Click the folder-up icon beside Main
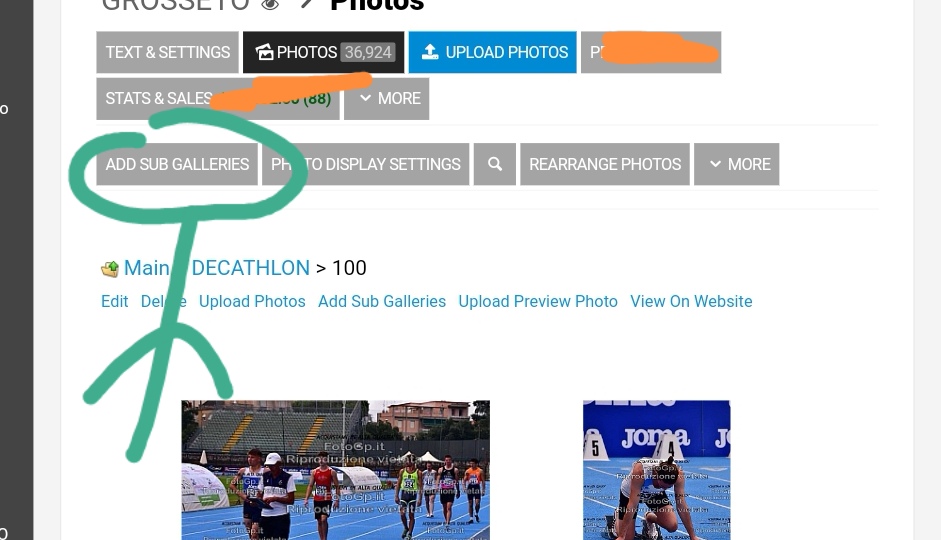The height and width of the screenshot is (540, 941). click(110, 269)
